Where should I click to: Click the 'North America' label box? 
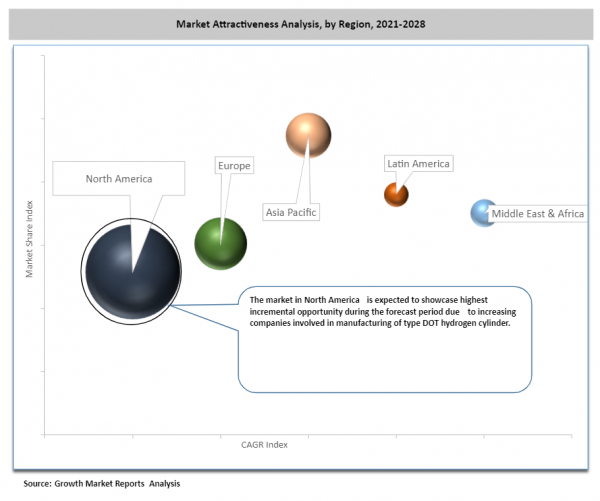(119, 179)
